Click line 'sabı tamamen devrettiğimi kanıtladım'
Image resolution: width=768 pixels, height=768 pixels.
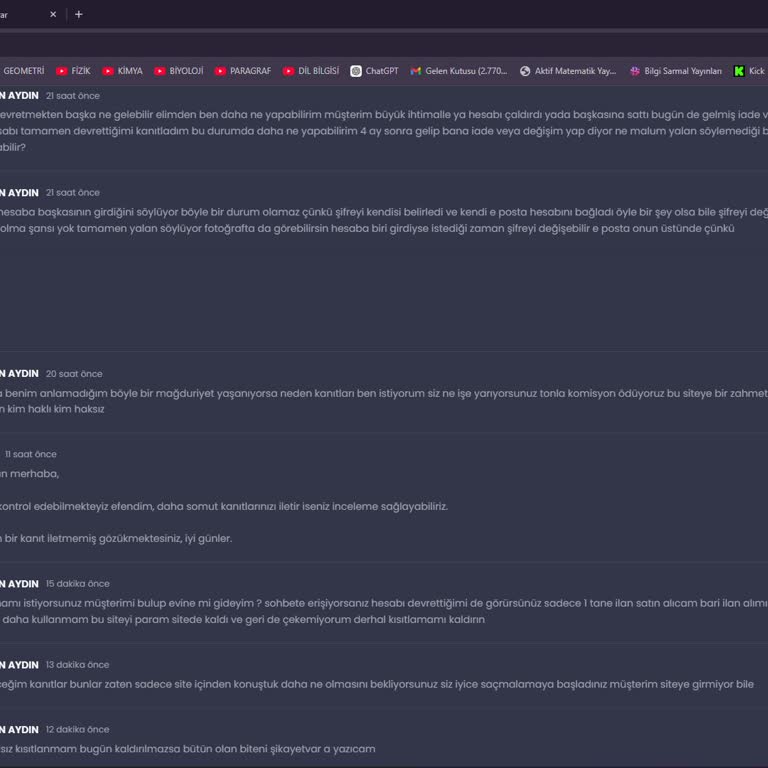click(x=384, y=131)
